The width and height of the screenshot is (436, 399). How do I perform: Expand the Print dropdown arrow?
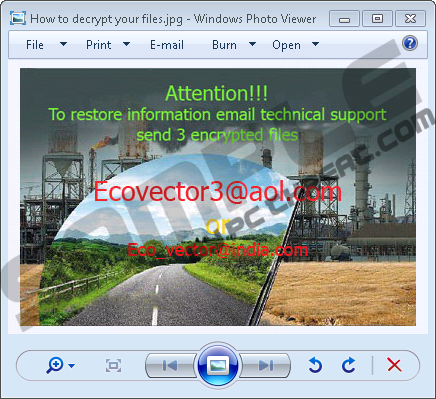(126, 44)
